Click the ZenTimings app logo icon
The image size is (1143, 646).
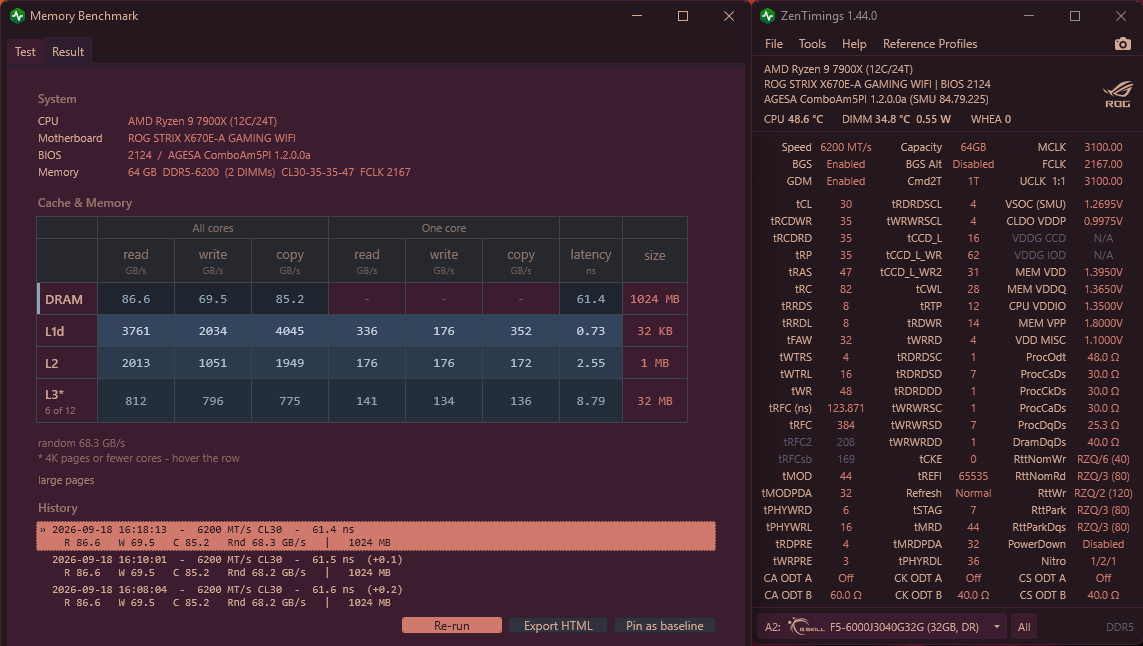pos(768,15)
